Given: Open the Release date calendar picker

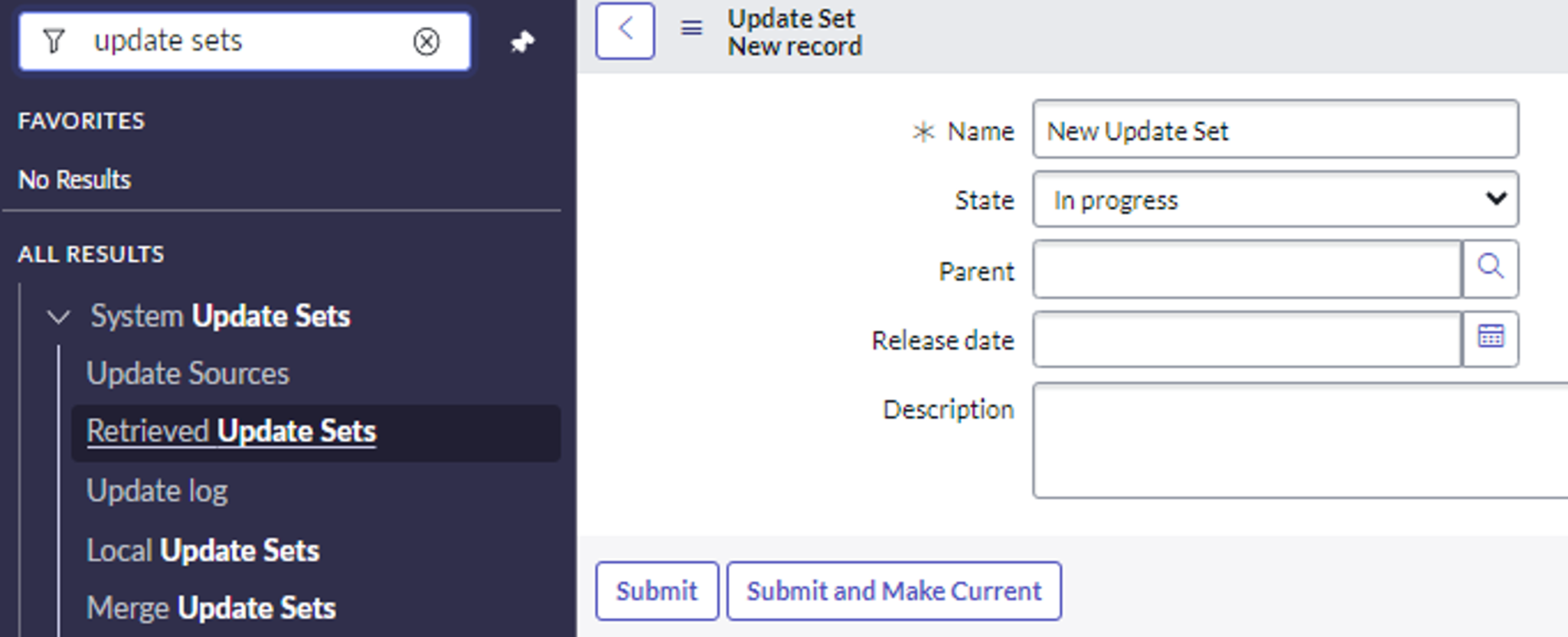Looking at the screenshot, I should coord(1491,337).
